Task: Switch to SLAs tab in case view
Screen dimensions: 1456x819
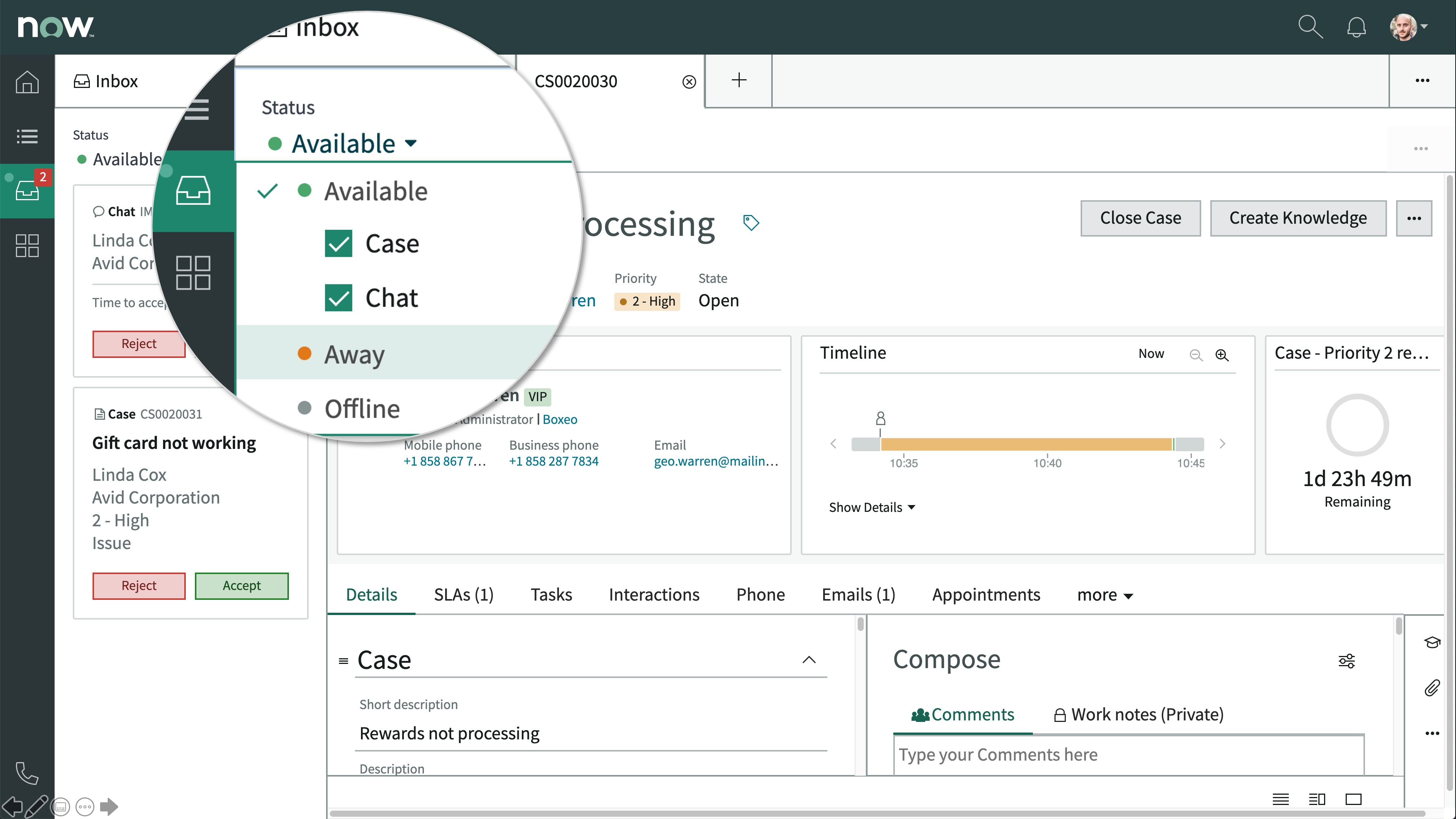Action: (463, 594)
